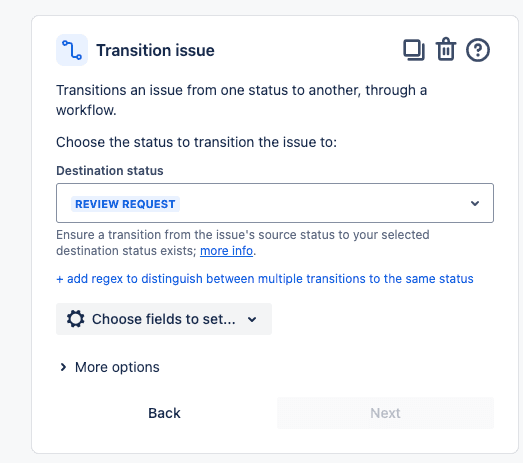Screen dimensions: 523x463
Task: Click the down arrow on Choose fields to set
Action: tap(252, 319)
